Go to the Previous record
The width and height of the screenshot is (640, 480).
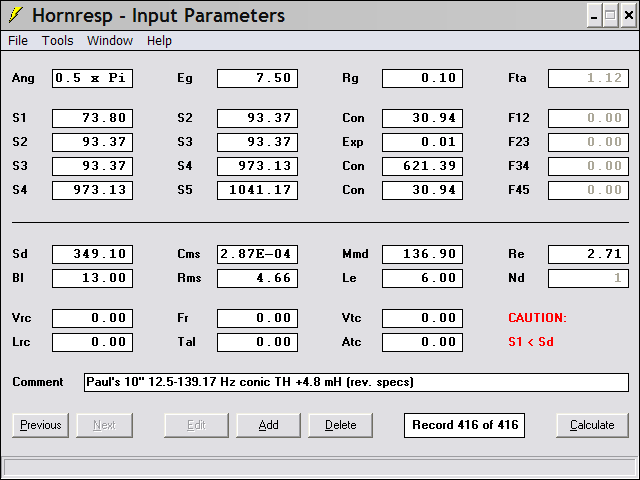coord(40,425)
